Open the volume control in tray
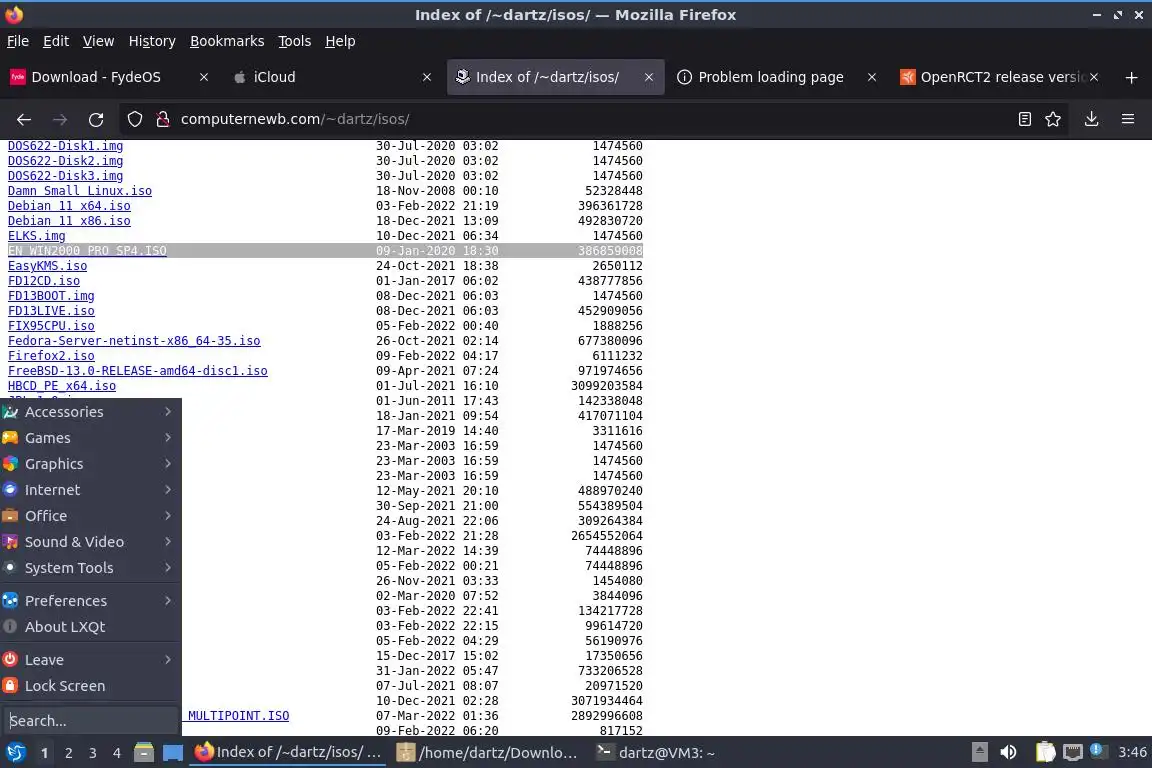Image resolution: width=1152 pixels, height=768 pixels. pos(1009,753)
